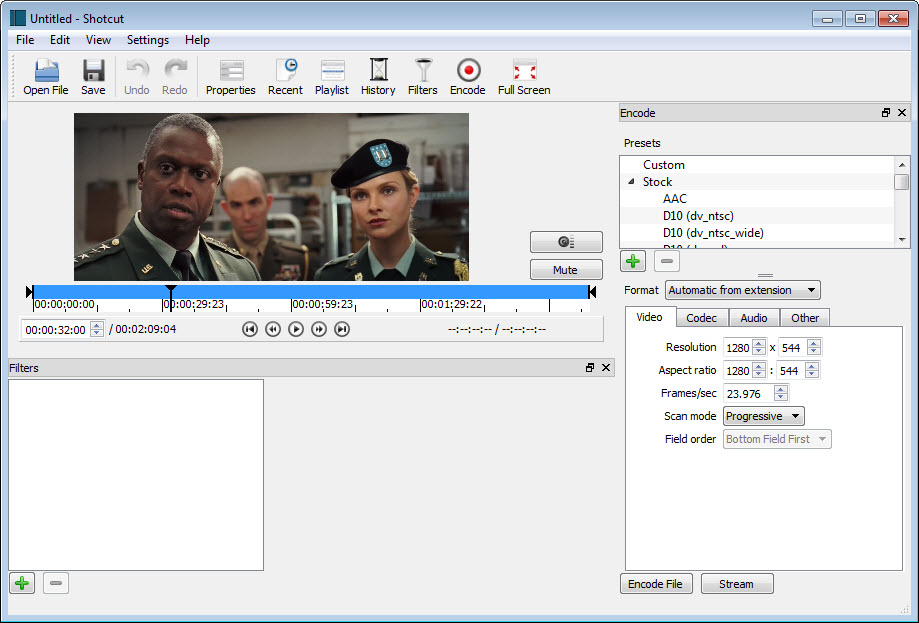Click the Resolution width input field
Image resolution: width=919 pixels, height=623 pixels.
(738, 348)
